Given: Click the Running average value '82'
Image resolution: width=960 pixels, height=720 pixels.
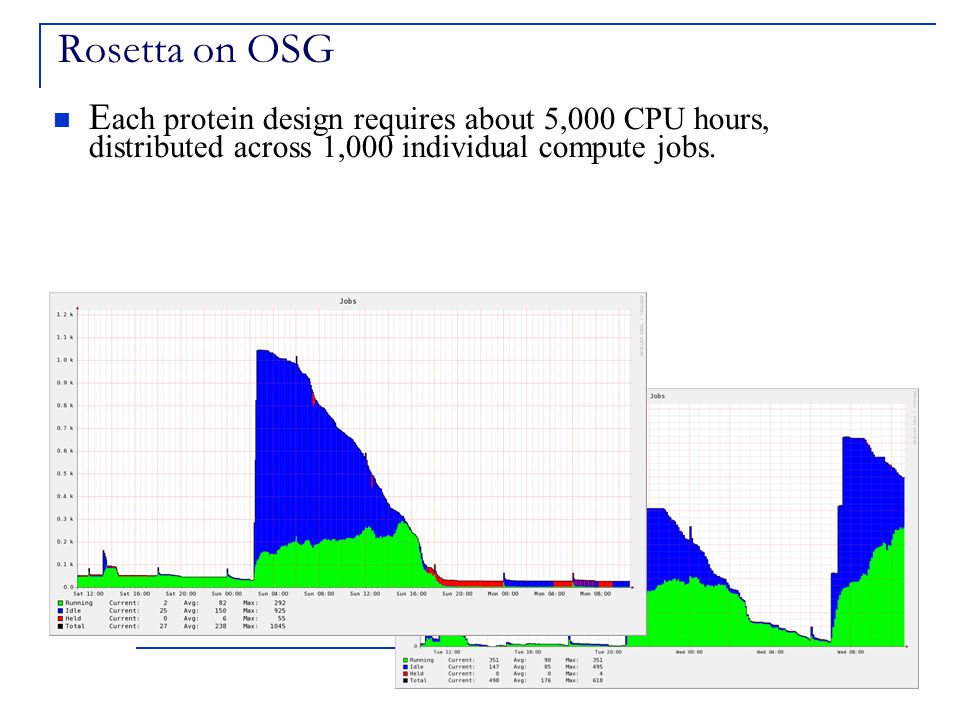Looking at the screenshot, I should click(x=223, y=603).
